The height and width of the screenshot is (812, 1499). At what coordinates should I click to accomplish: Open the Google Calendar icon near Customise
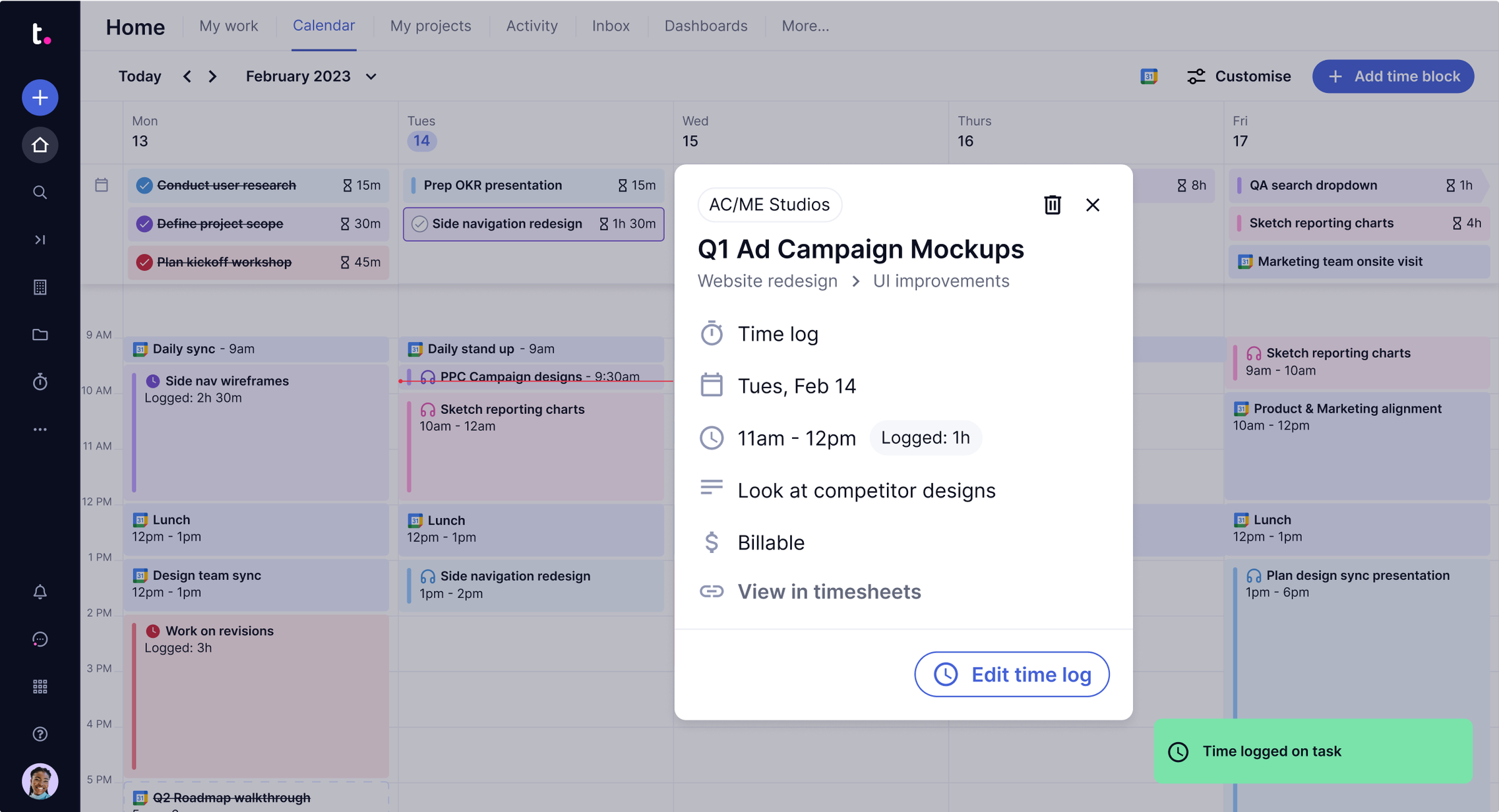(1149, 76)
